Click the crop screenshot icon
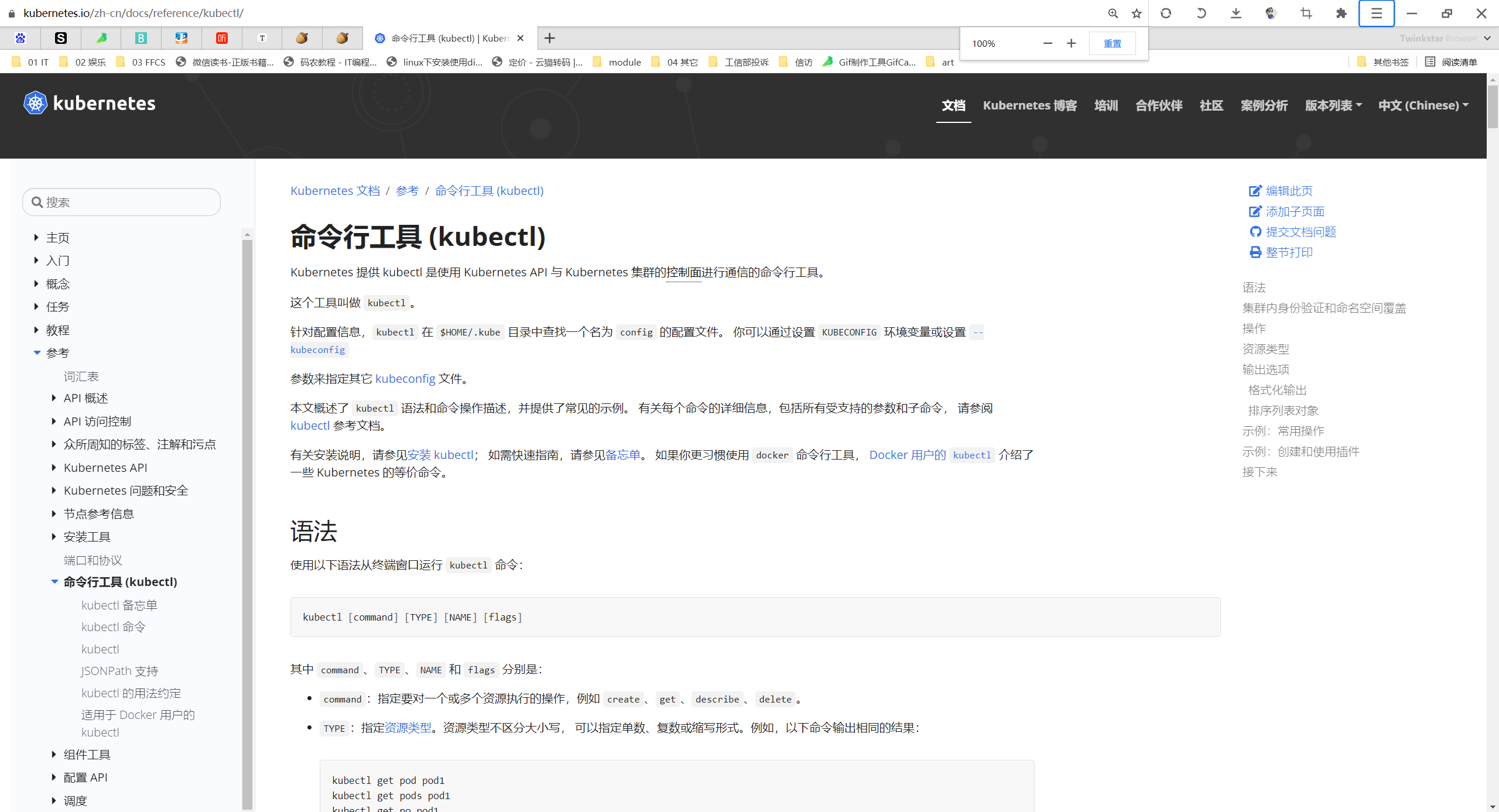Screen dimensions: 1499x812 [1306, 13]
